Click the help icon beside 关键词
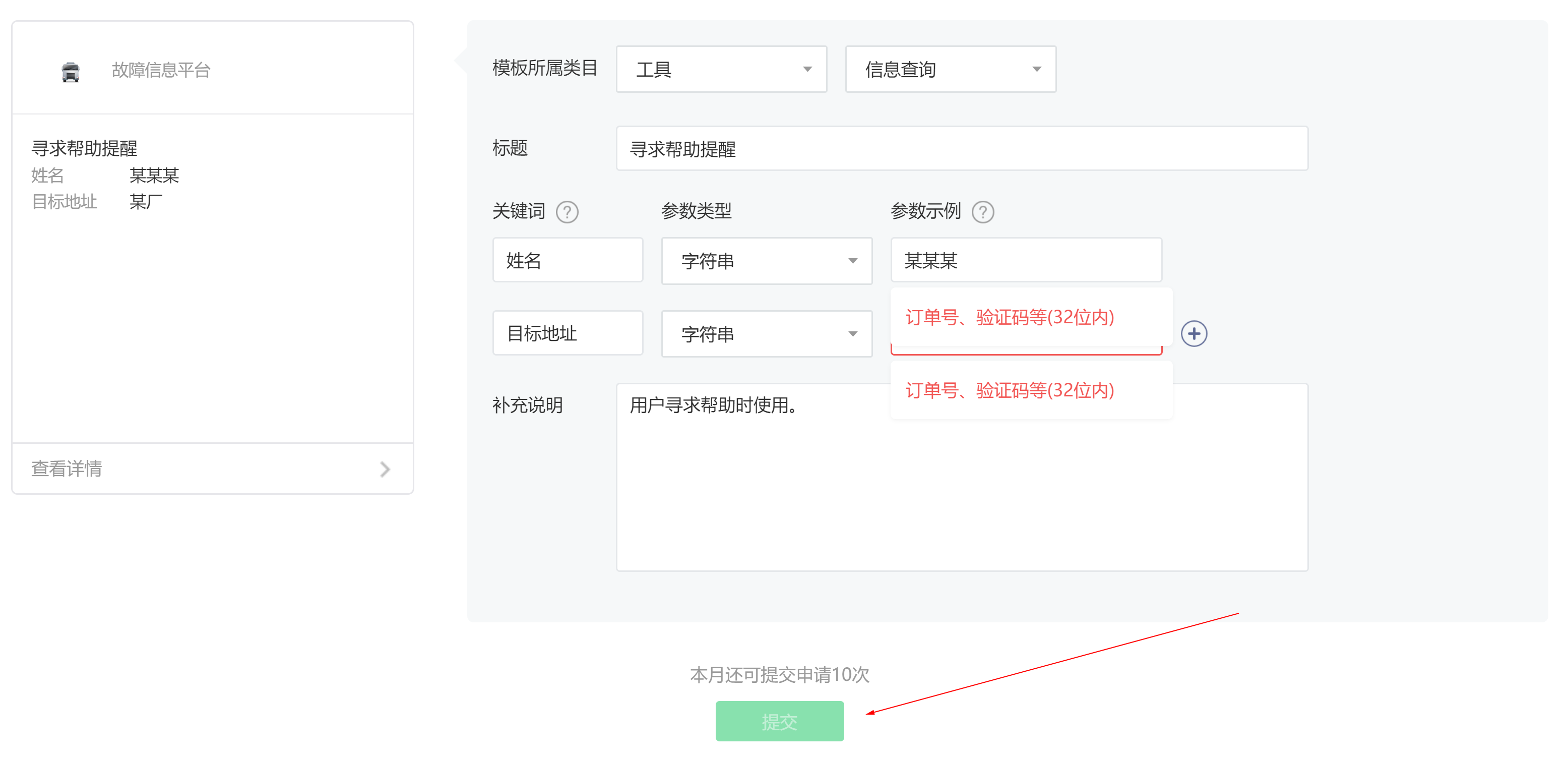 [x=567, y=212]
